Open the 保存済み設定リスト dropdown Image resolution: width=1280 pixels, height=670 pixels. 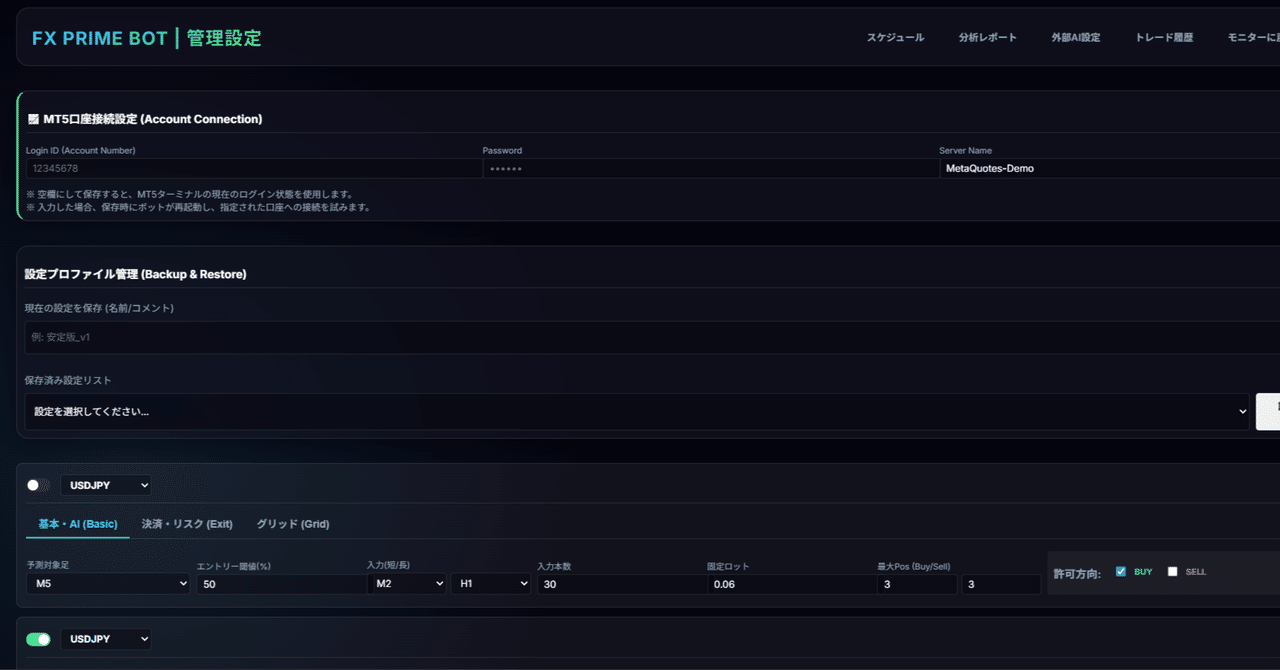click(638, 411)
